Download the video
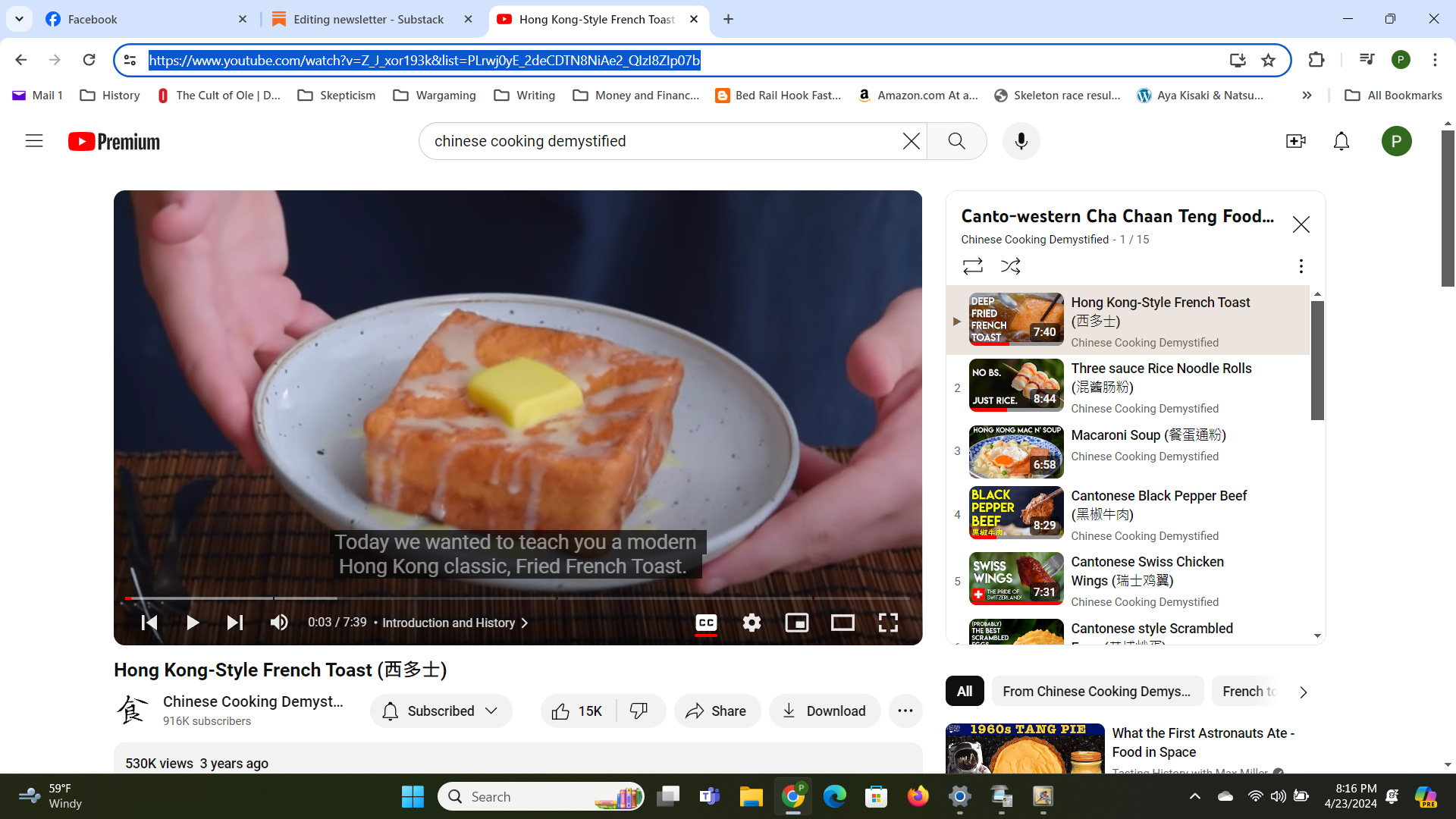Image resolution: width=1456 pixels, height=819 pixels. (x=824, y=711)
